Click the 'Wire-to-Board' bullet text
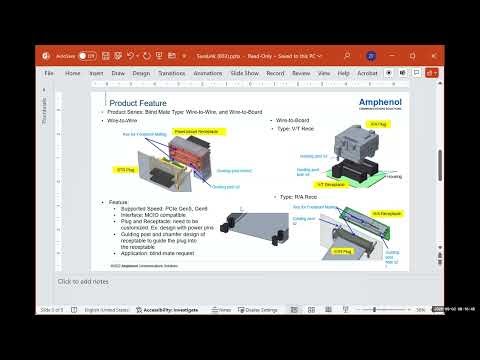 point(293,120)
